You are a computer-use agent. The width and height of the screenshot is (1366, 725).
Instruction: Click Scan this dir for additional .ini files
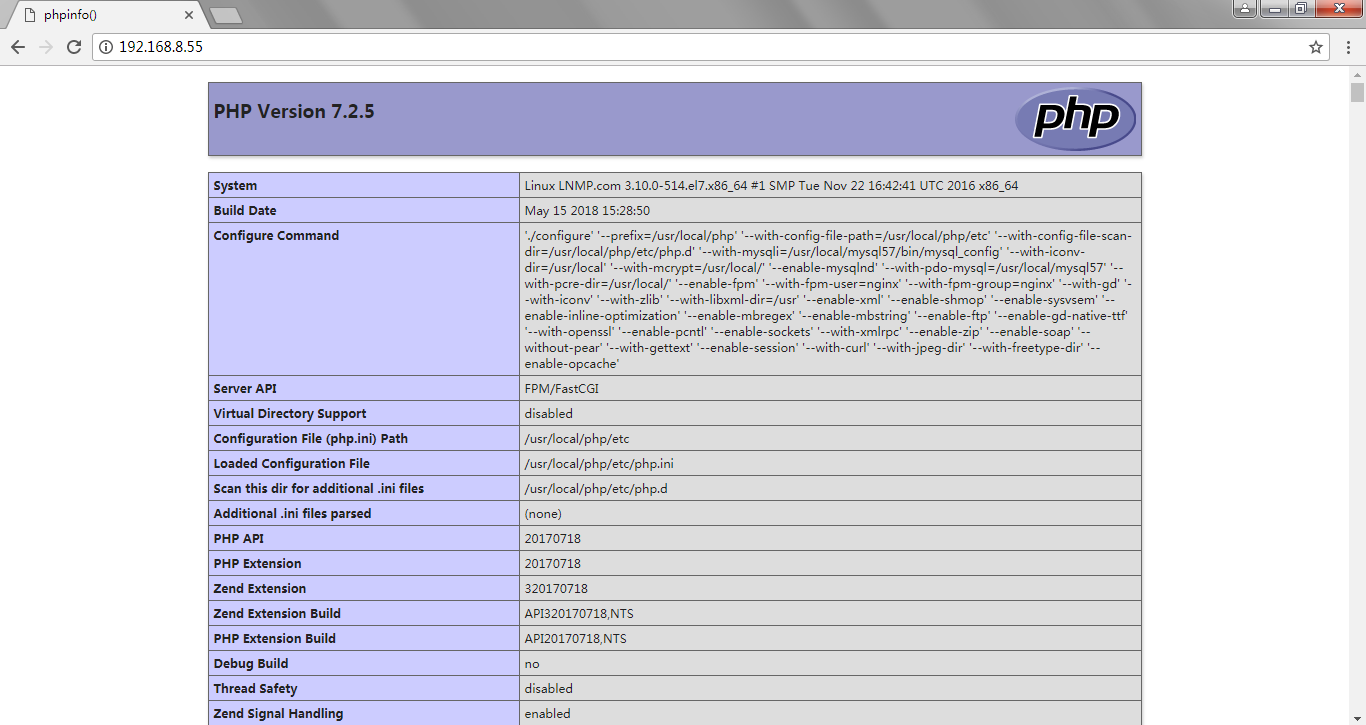(319, 489)
